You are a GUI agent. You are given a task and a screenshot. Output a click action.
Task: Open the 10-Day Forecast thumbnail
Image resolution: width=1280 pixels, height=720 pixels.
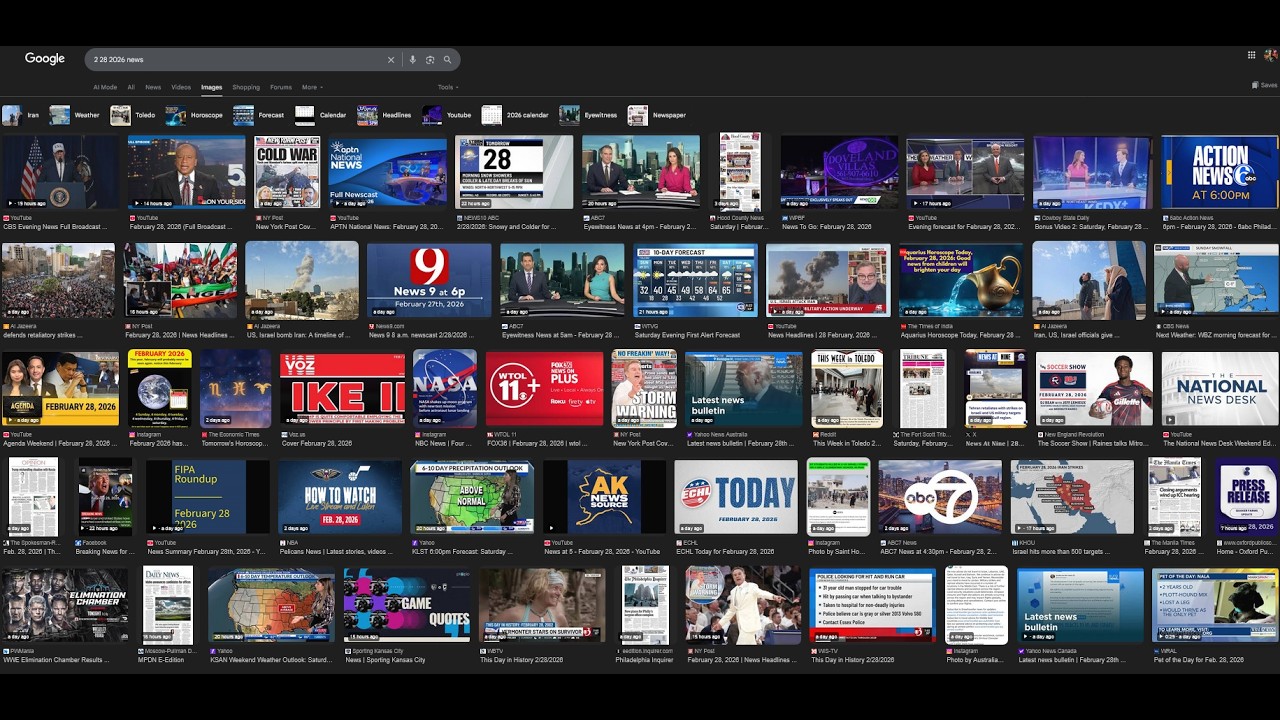coord(696,280)
